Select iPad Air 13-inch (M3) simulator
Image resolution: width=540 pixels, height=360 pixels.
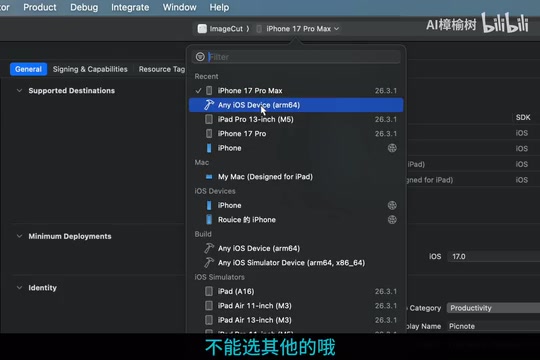tap(296, 320)
